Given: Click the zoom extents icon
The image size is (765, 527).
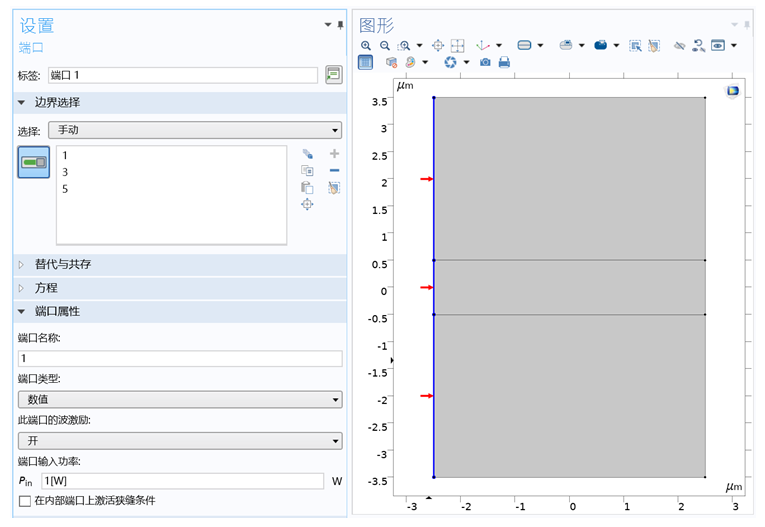Looking at the screenshot, I should 457,46.
